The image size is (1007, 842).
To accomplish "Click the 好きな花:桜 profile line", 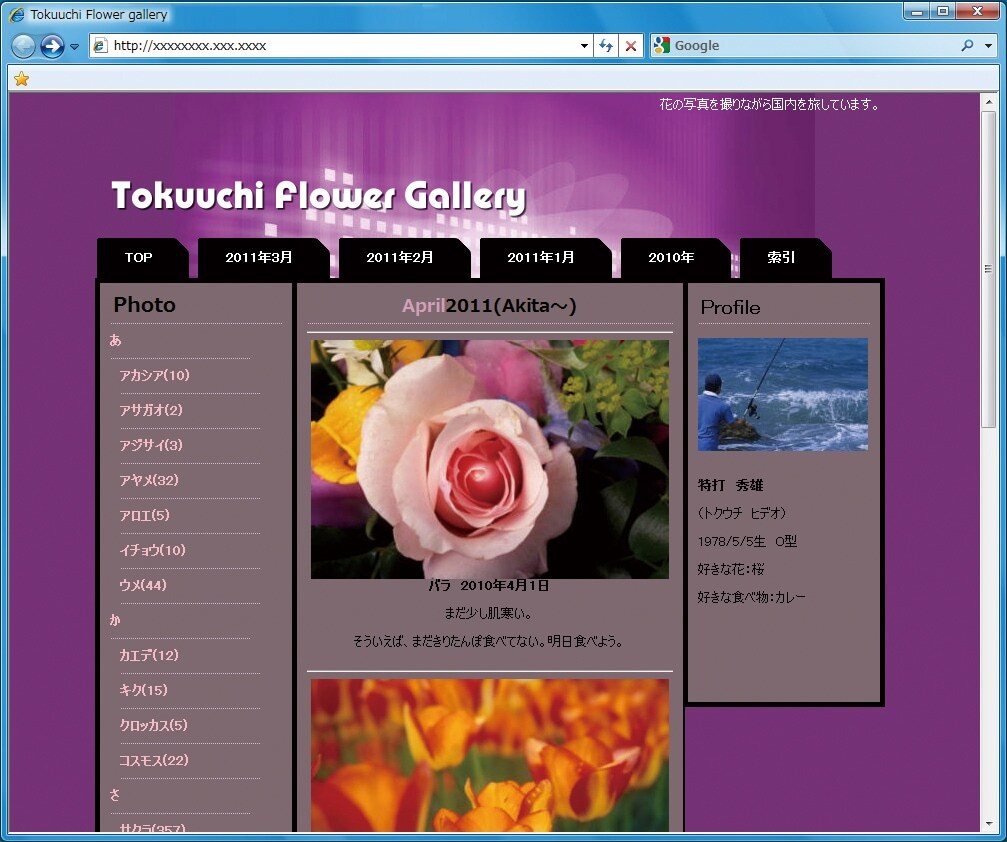I will coord(731,569).
